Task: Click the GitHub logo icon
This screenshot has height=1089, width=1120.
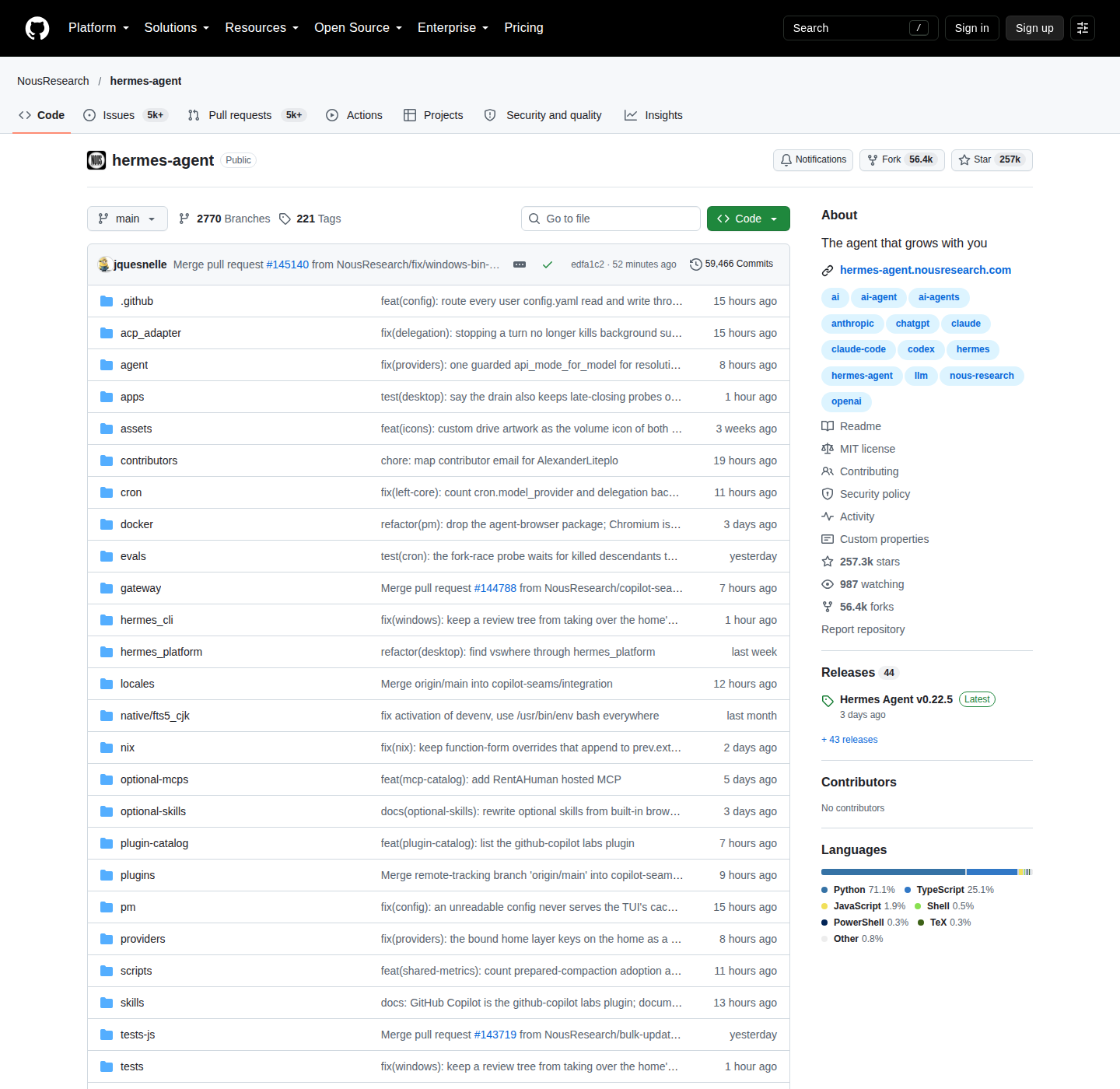Action: coord(37,28)
